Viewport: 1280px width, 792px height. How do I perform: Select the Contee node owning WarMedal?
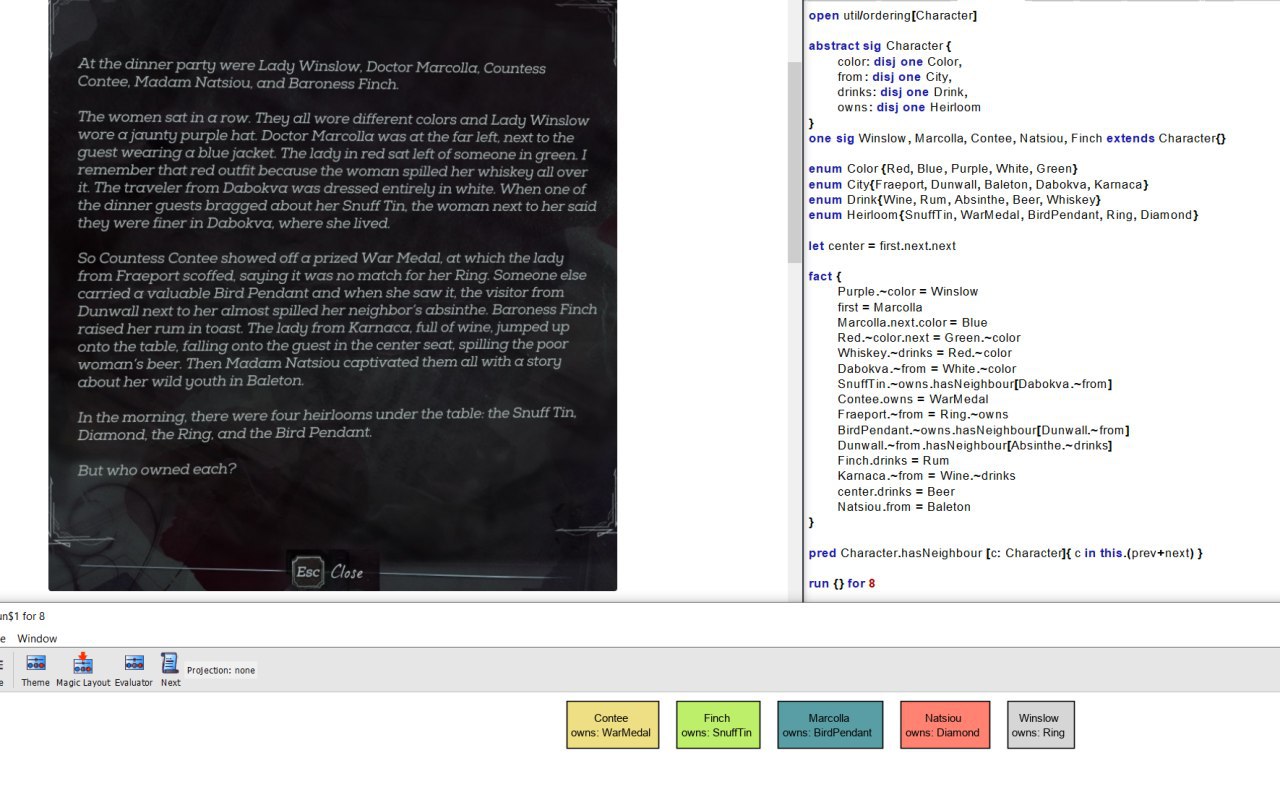tap(612, 725)
